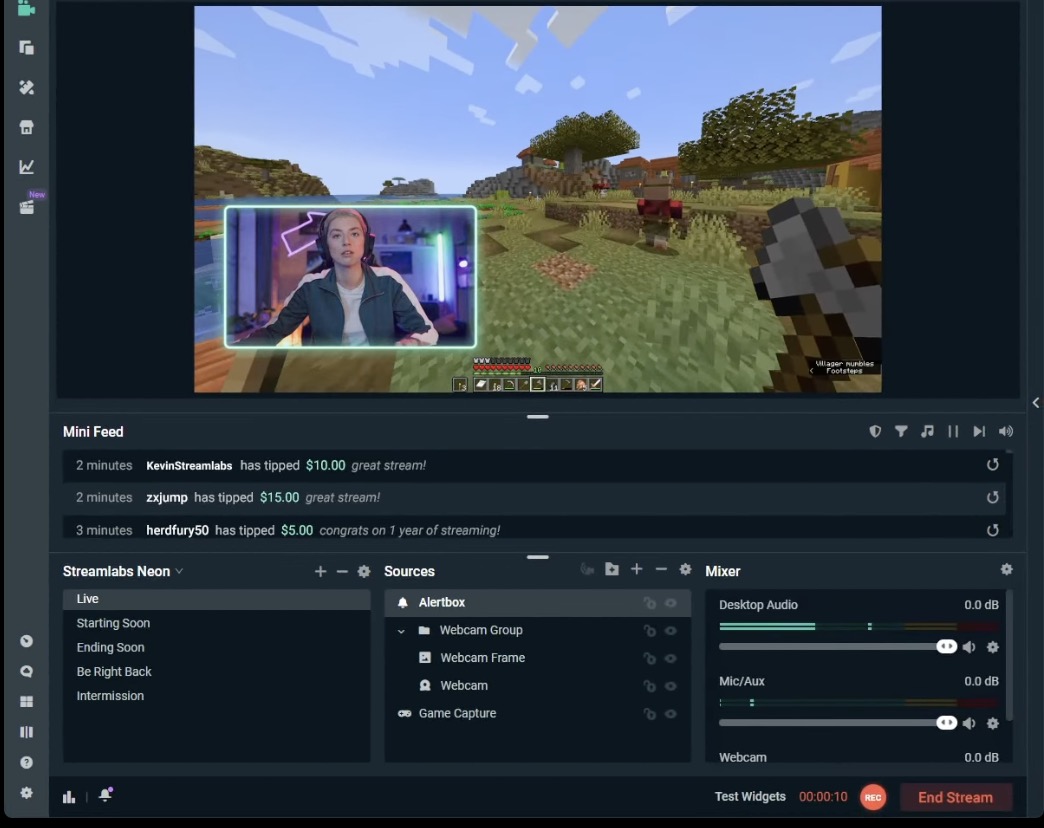Hide the Alertbox source

(671, 603)
